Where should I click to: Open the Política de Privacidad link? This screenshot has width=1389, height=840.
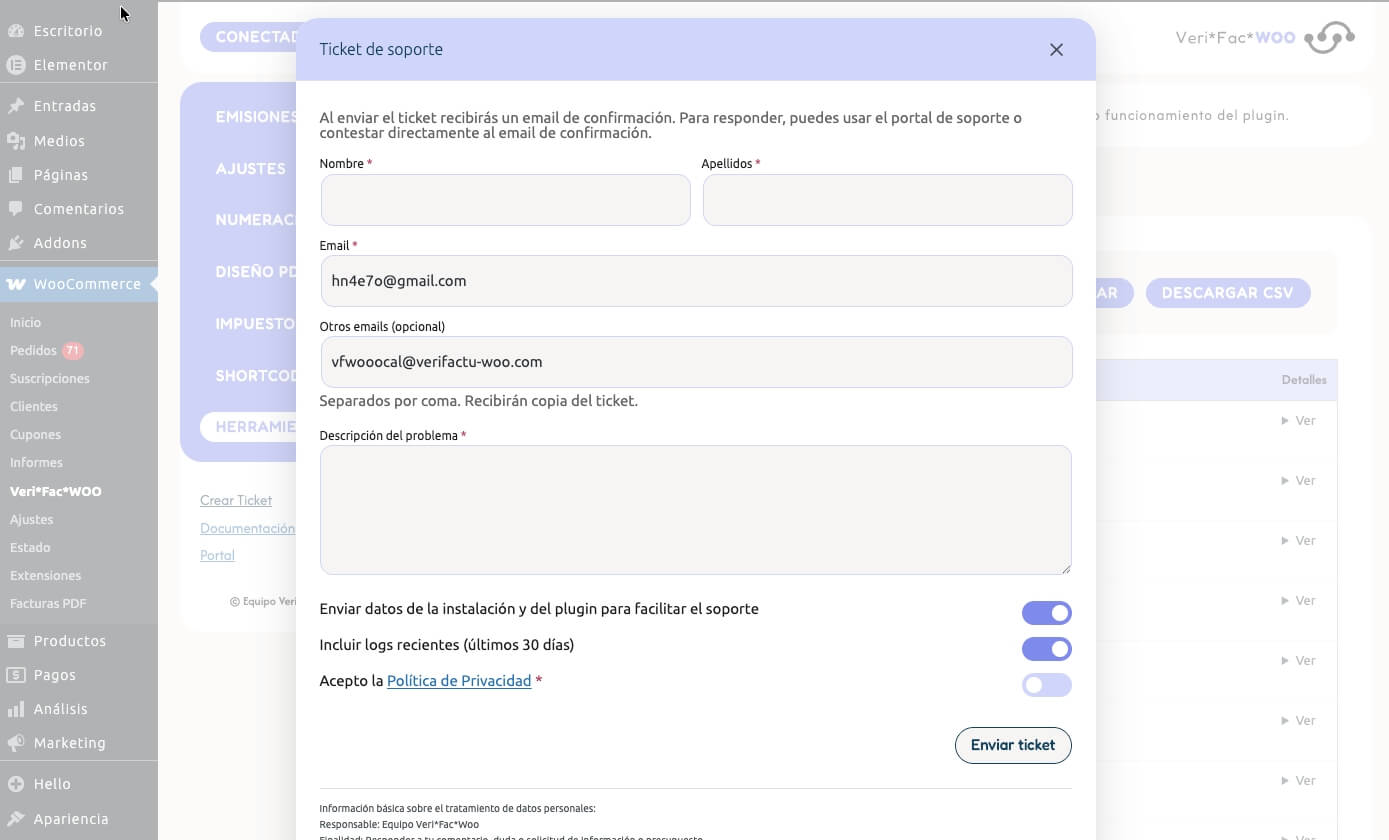coord(459,681)
